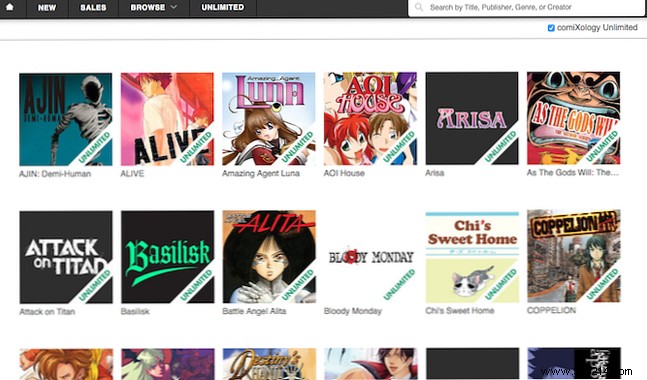Open the AJIN Demi-Human cover
This screenshot has width=647, height=380.
coord(66,119)
